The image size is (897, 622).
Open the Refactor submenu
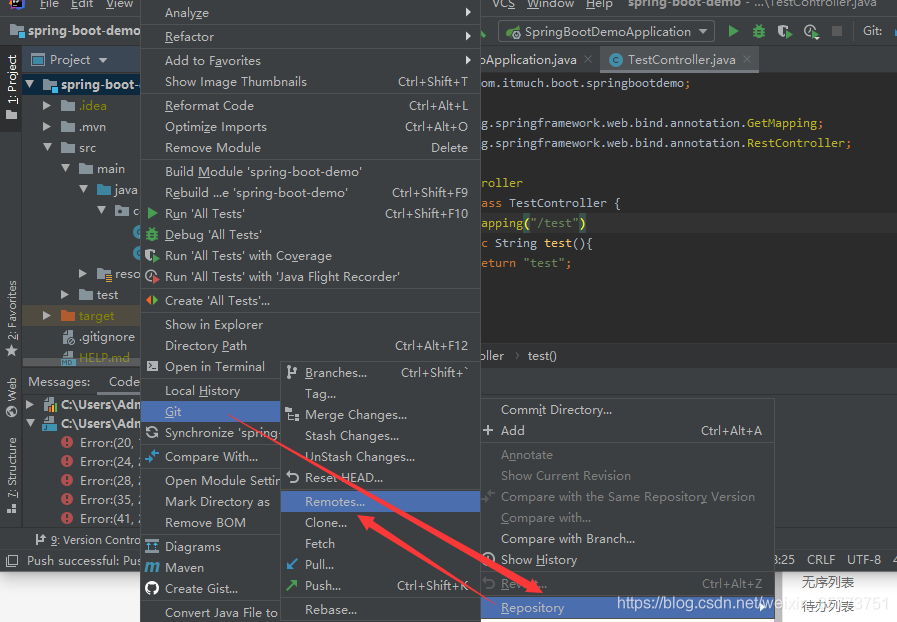coord(311,37)
